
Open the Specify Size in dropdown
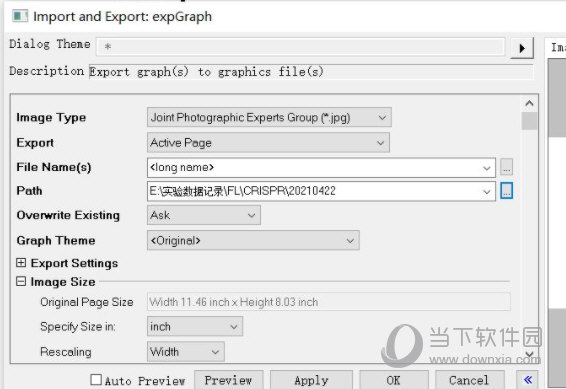click(195, 327)
